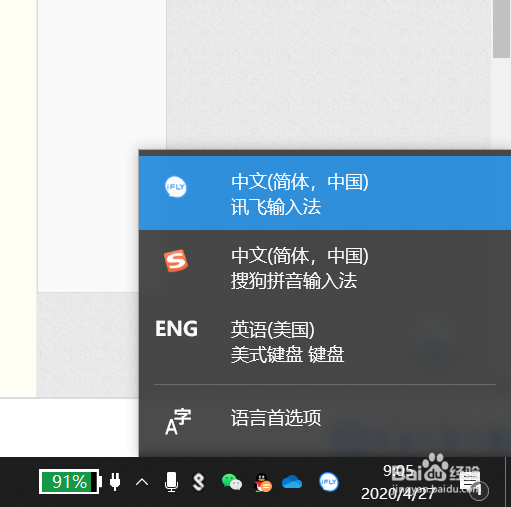511x507 pixels.
Task: Click the white Sogou S tray icon
Action: 198,482
